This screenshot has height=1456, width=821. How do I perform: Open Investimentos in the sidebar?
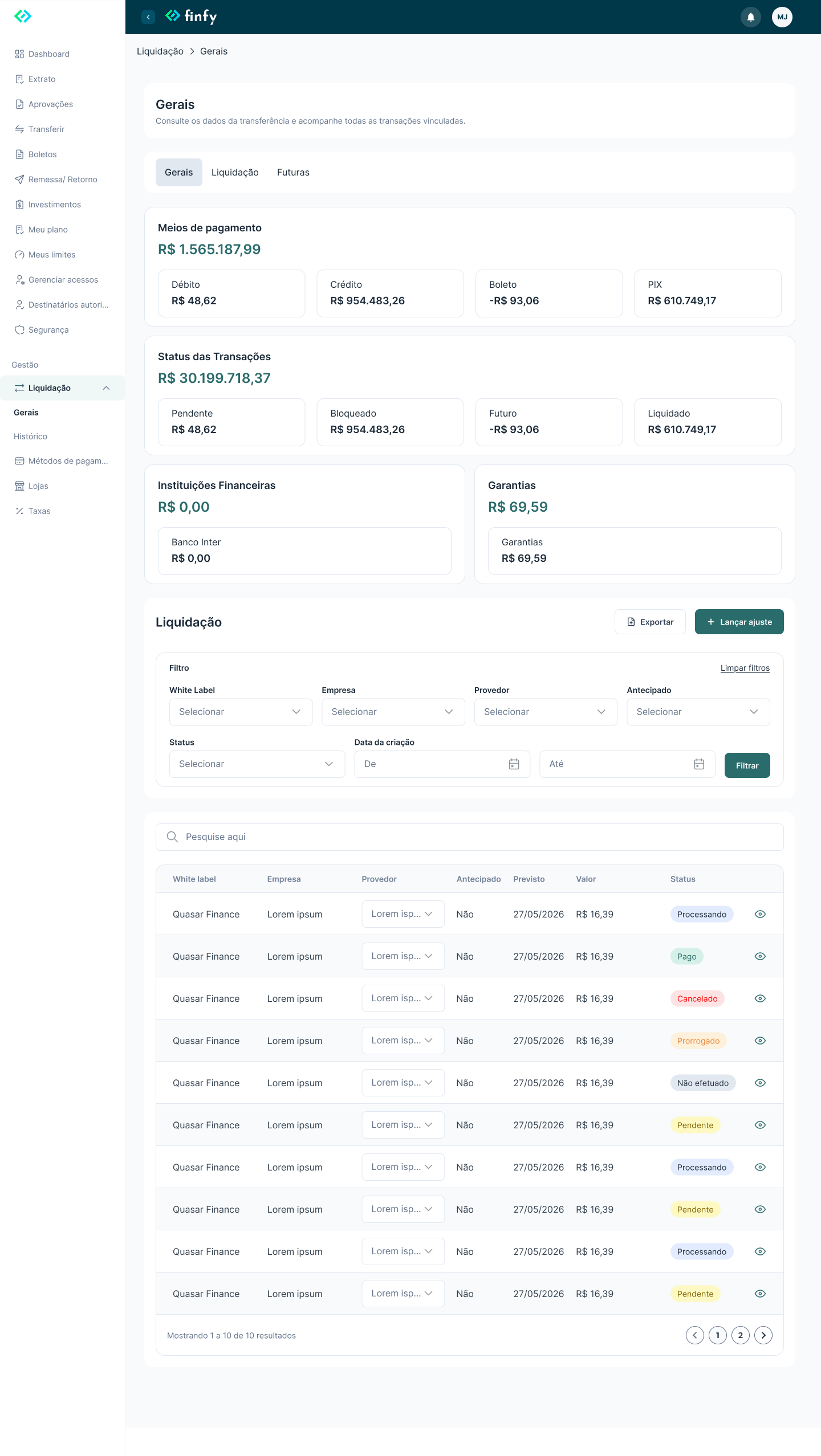(55, 205)
